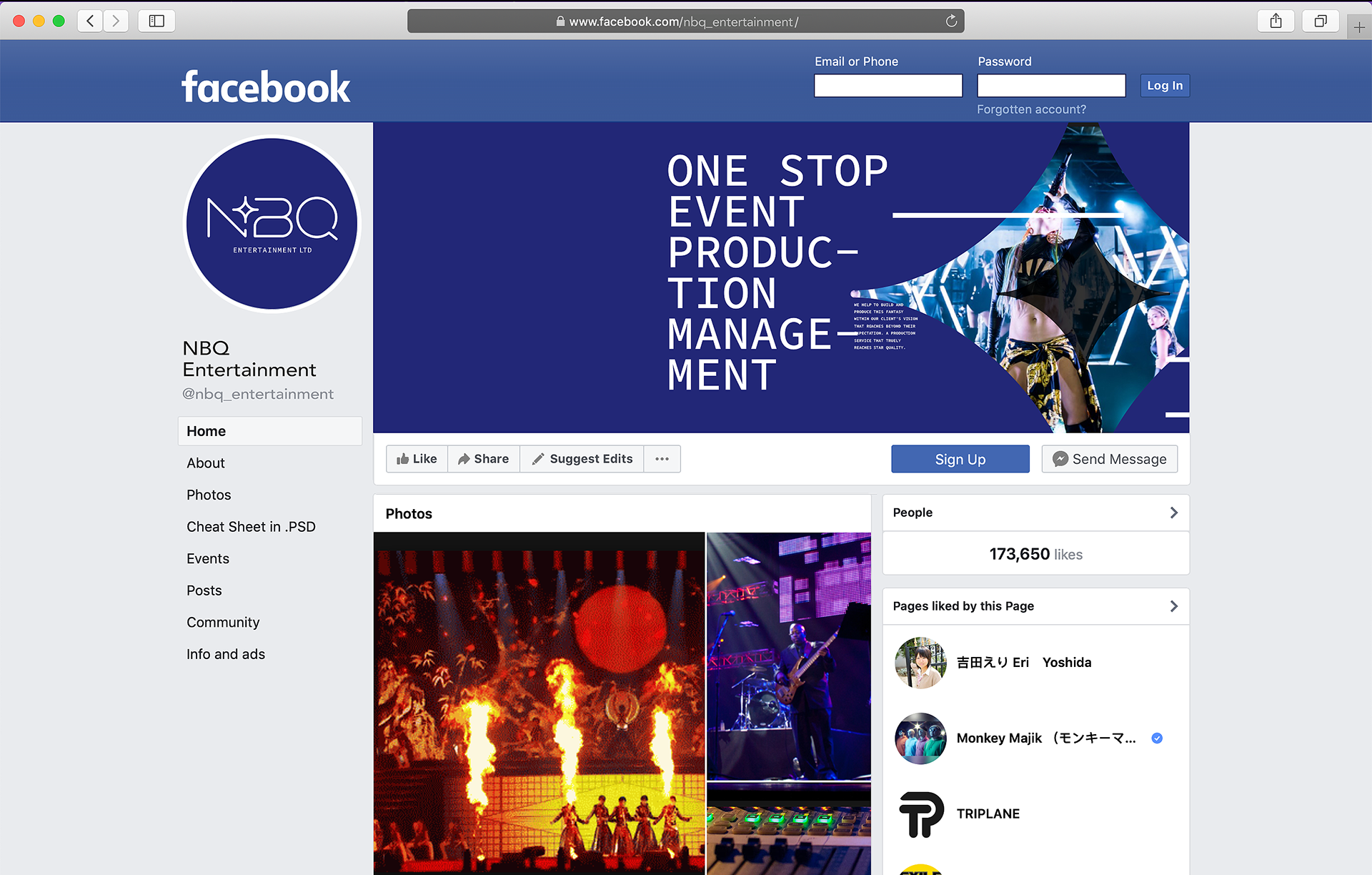Open Cheat Sheet in .PSD
This screenshot has width=1372, height=875.
(251, 527)
